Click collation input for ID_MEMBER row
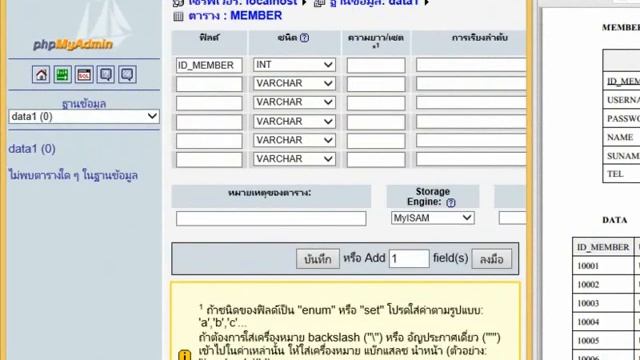 [471, 65]
